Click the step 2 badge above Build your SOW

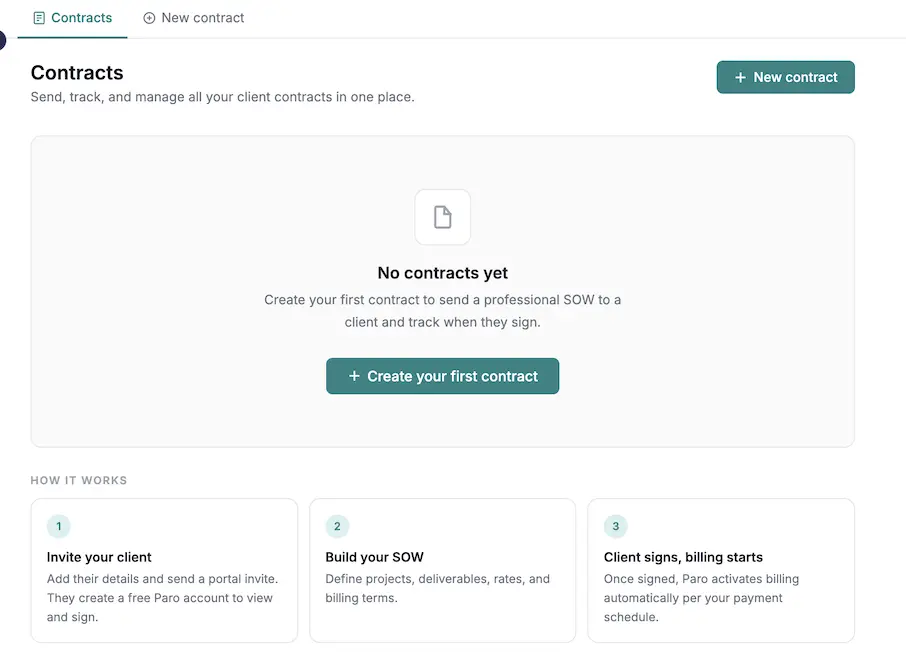coord(337,526)
